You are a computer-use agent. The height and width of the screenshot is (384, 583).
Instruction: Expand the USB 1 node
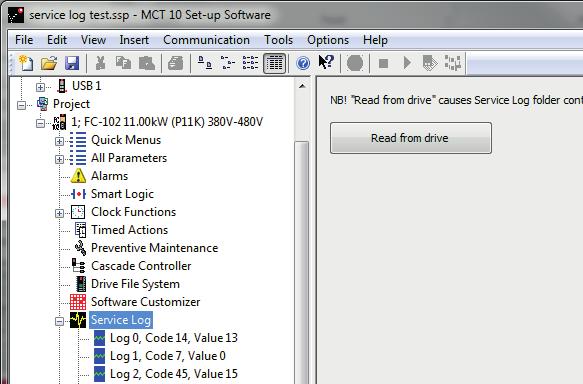(40, 87)
